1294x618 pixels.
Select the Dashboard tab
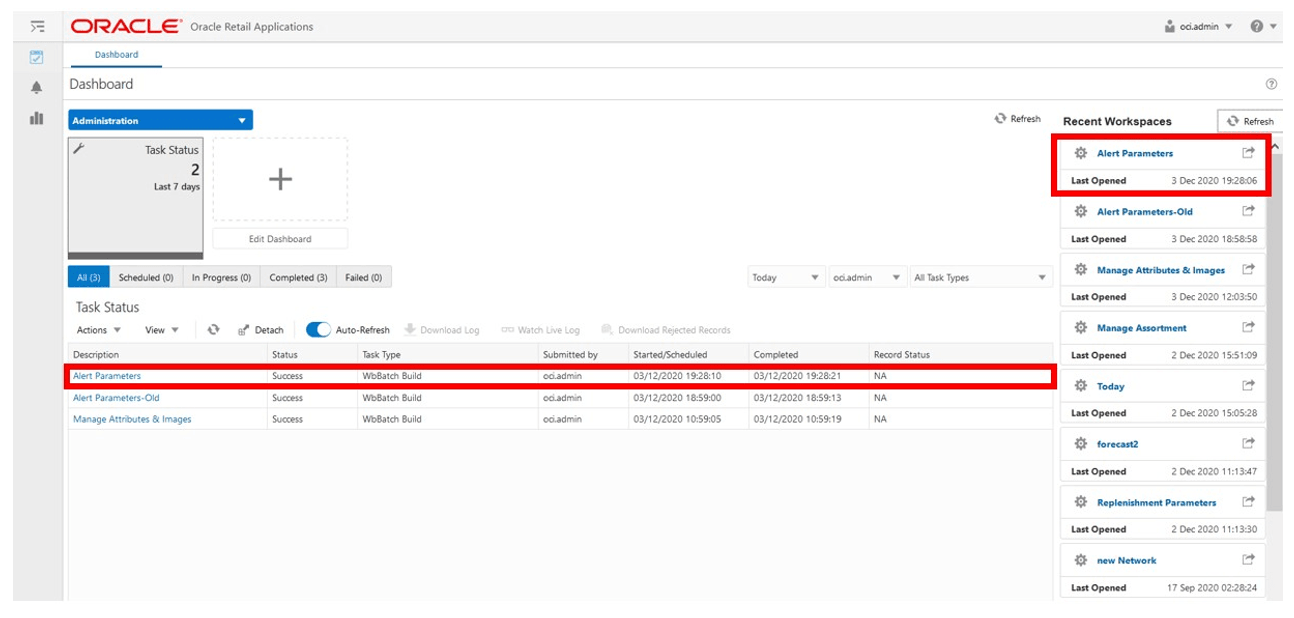(116, 55)
